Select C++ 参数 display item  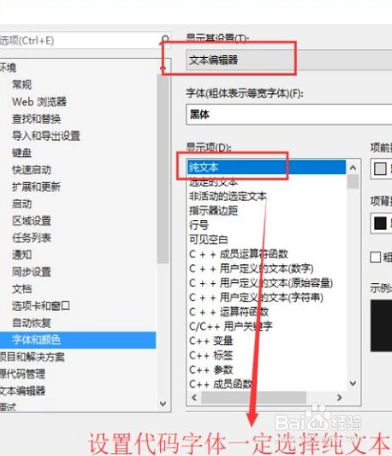pos(211,370)
